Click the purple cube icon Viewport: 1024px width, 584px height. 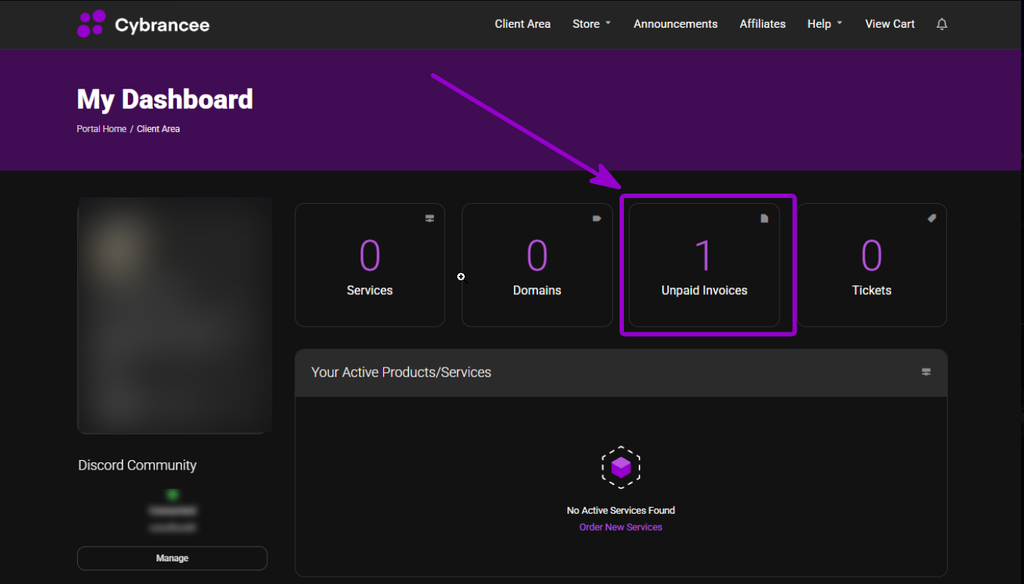[620, 467]
